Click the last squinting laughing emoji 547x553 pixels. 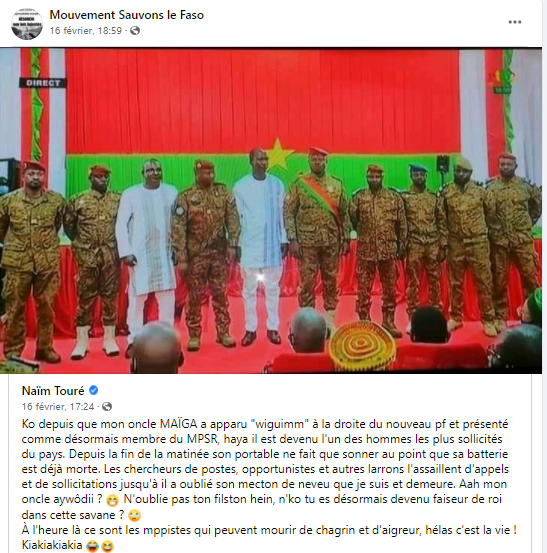[x=107, y=546]
